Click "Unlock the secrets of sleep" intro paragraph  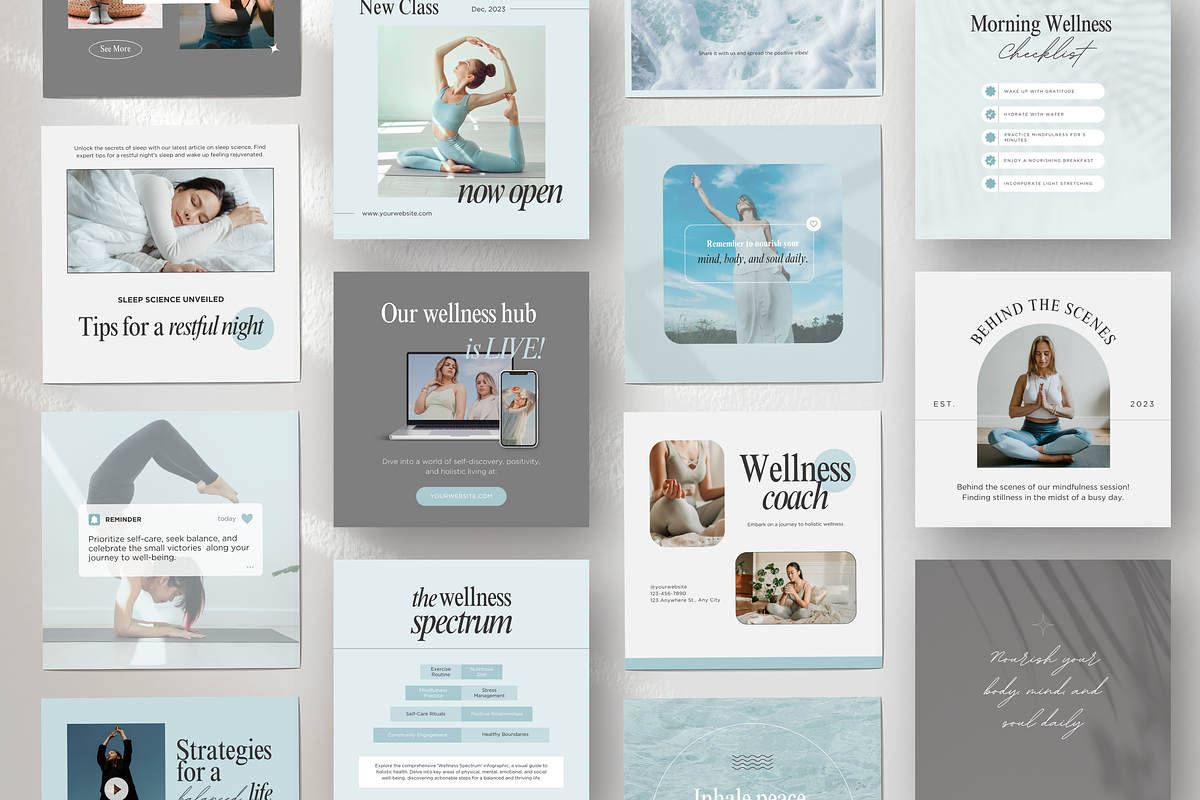[171, 152]
